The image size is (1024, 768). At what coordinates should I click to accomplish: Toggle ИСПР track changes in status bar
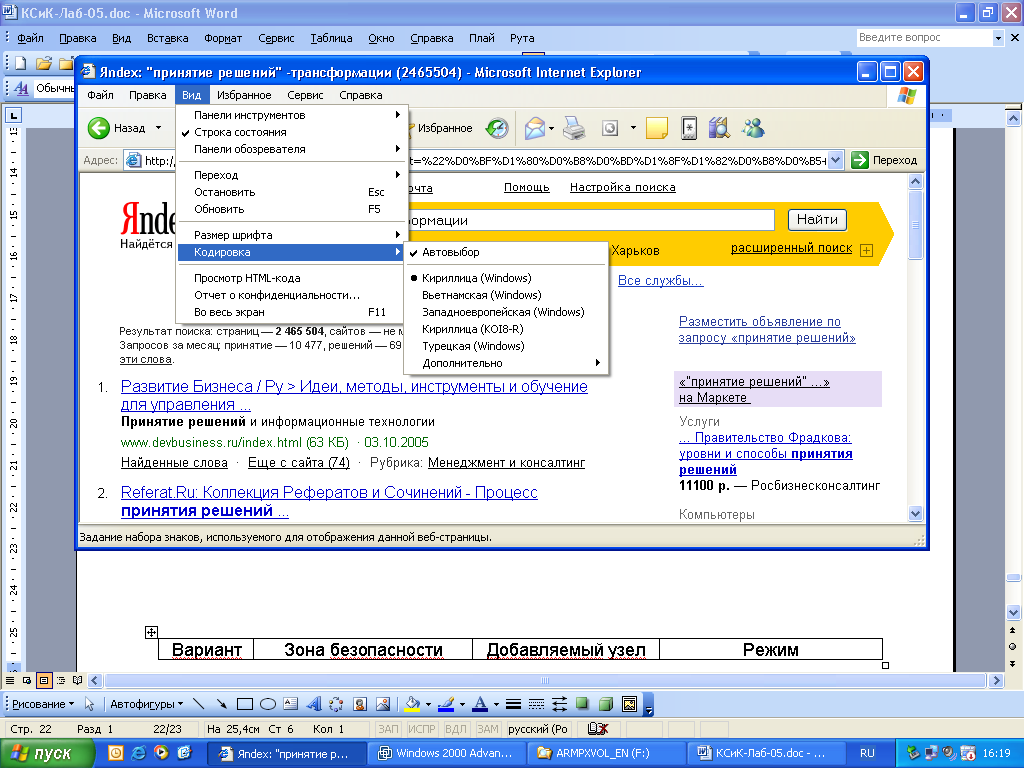(422, 729)
